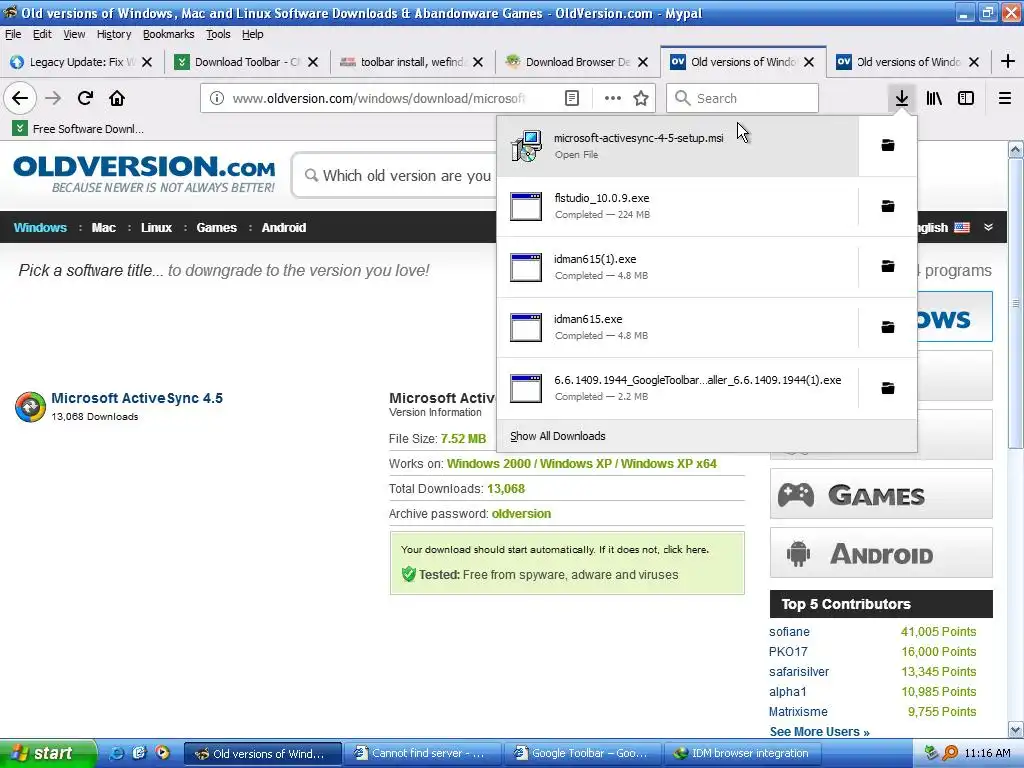Image resolution: width=1024 pixels, height=768 pixels.
Task: Expand the language selector chevron
Action: 989,227
